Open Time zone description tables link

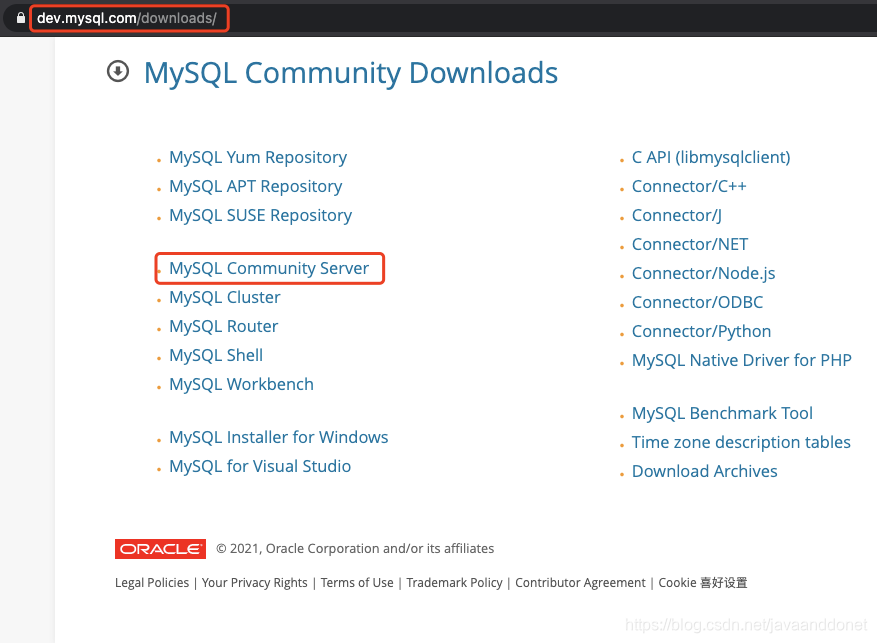click(x=741, y=442)
